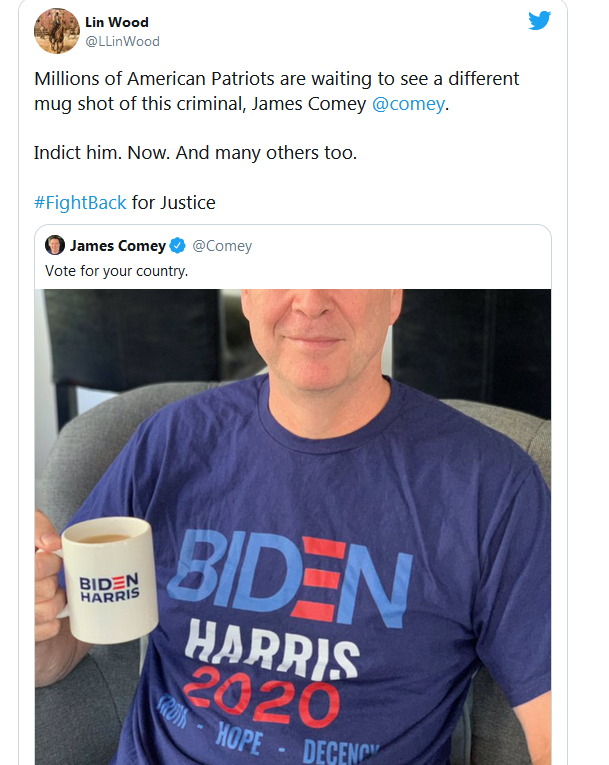Image resolution: width=609 pixels, height=765 pixels.
Task: Open the quoted tweet photo
Action: [293, 527]
